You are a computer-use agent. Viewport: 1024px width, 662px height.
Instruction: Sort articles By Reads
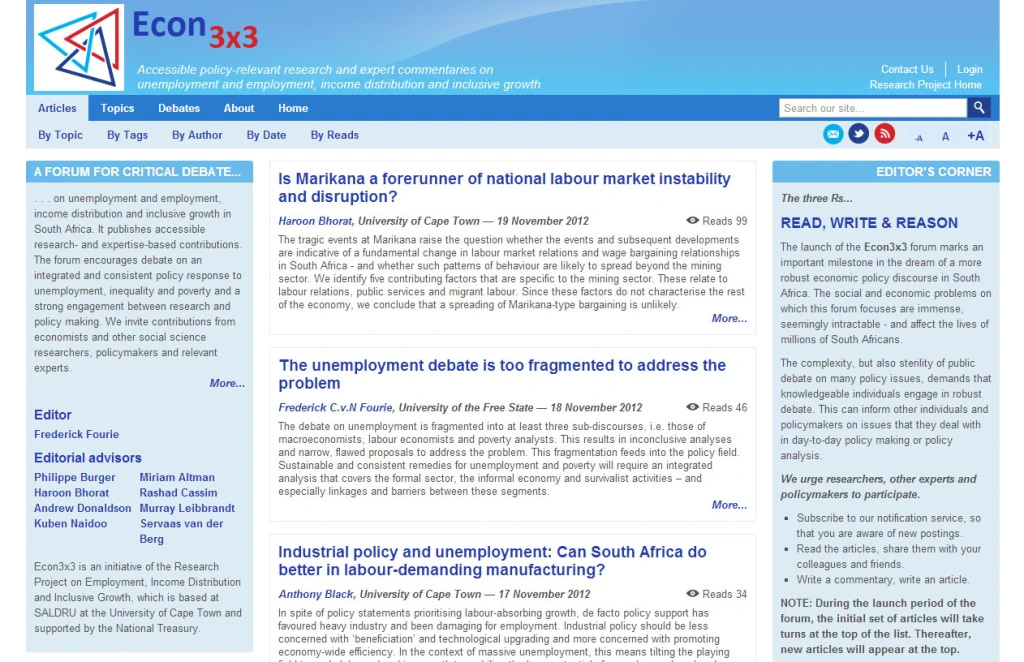334,135
